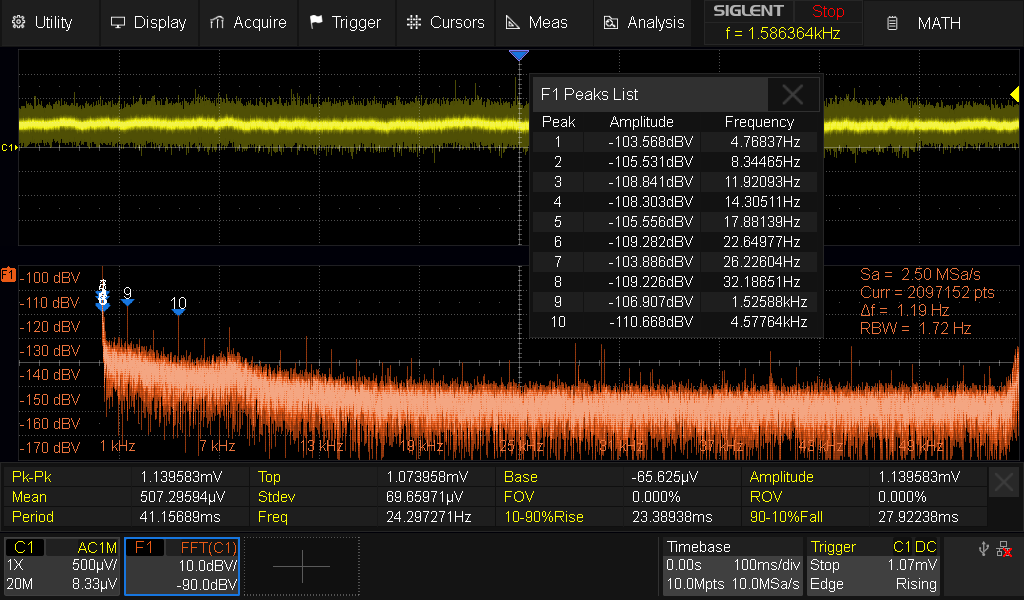Click the network disconnected icon
The width and height of the screenshot is (1024, 600).
[1004, 548]
